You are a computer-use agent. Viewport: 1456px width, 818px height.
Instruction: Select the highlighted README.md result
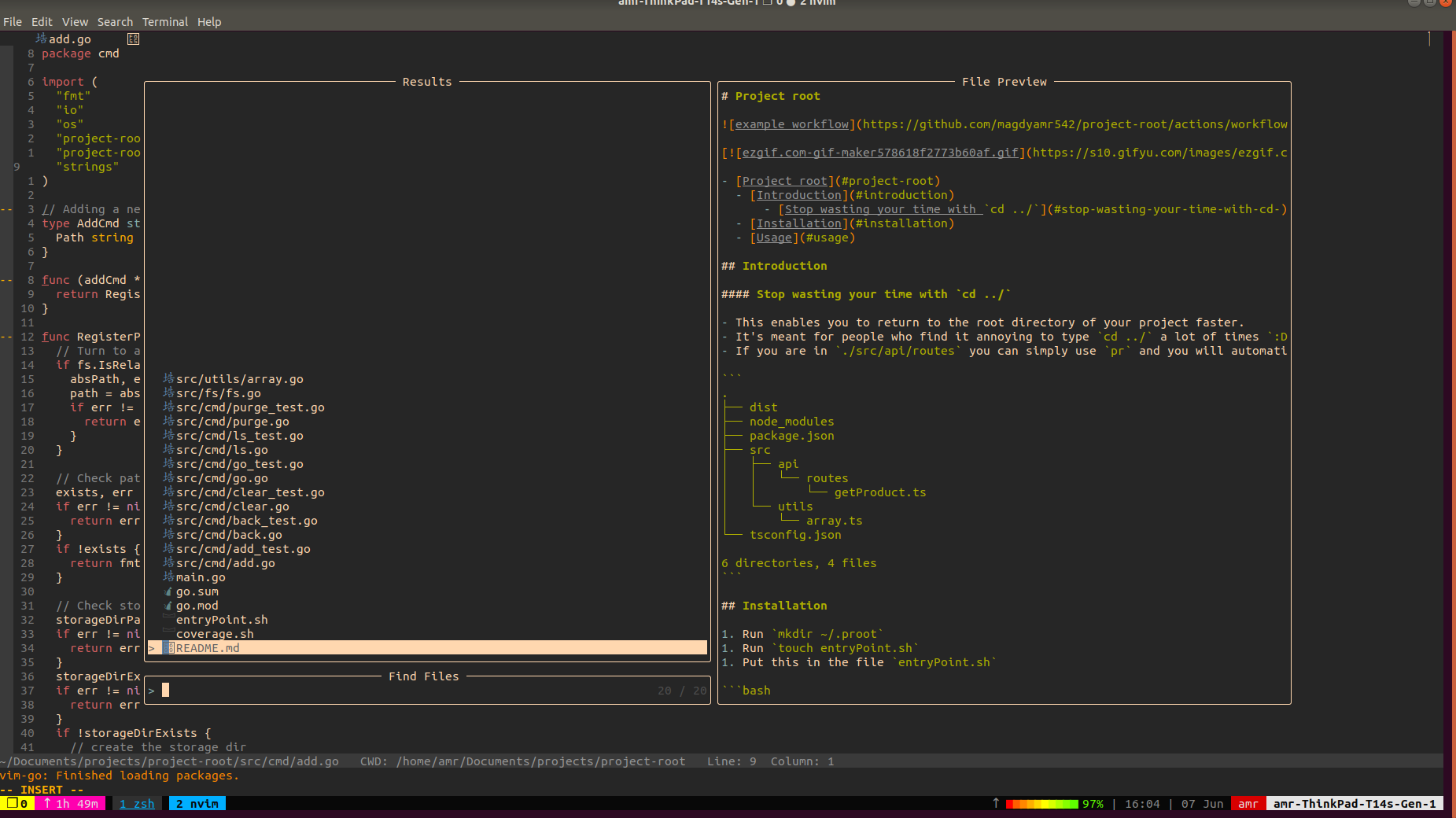click(427, 647)
